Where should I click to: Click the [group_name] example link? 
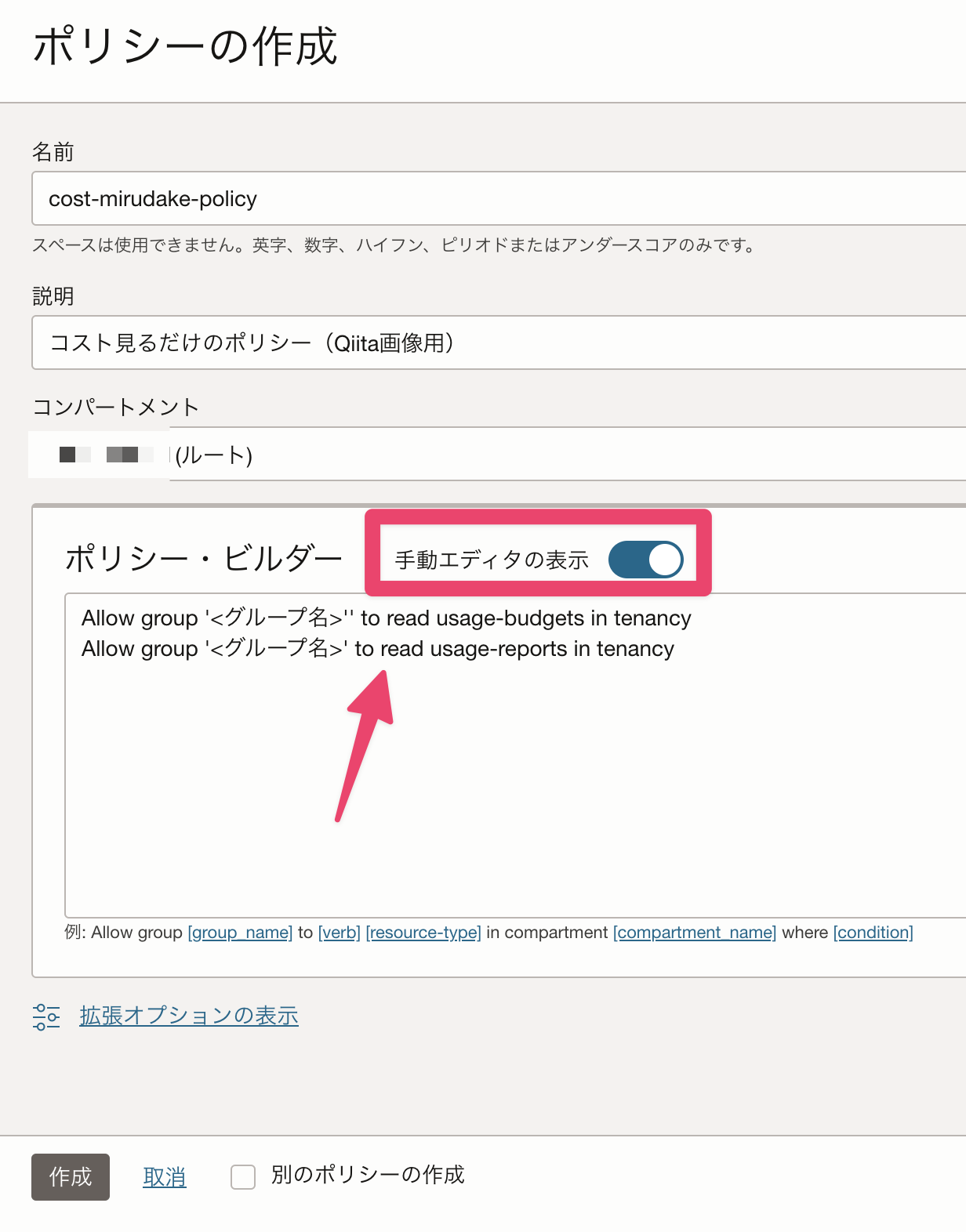point(240,933)
